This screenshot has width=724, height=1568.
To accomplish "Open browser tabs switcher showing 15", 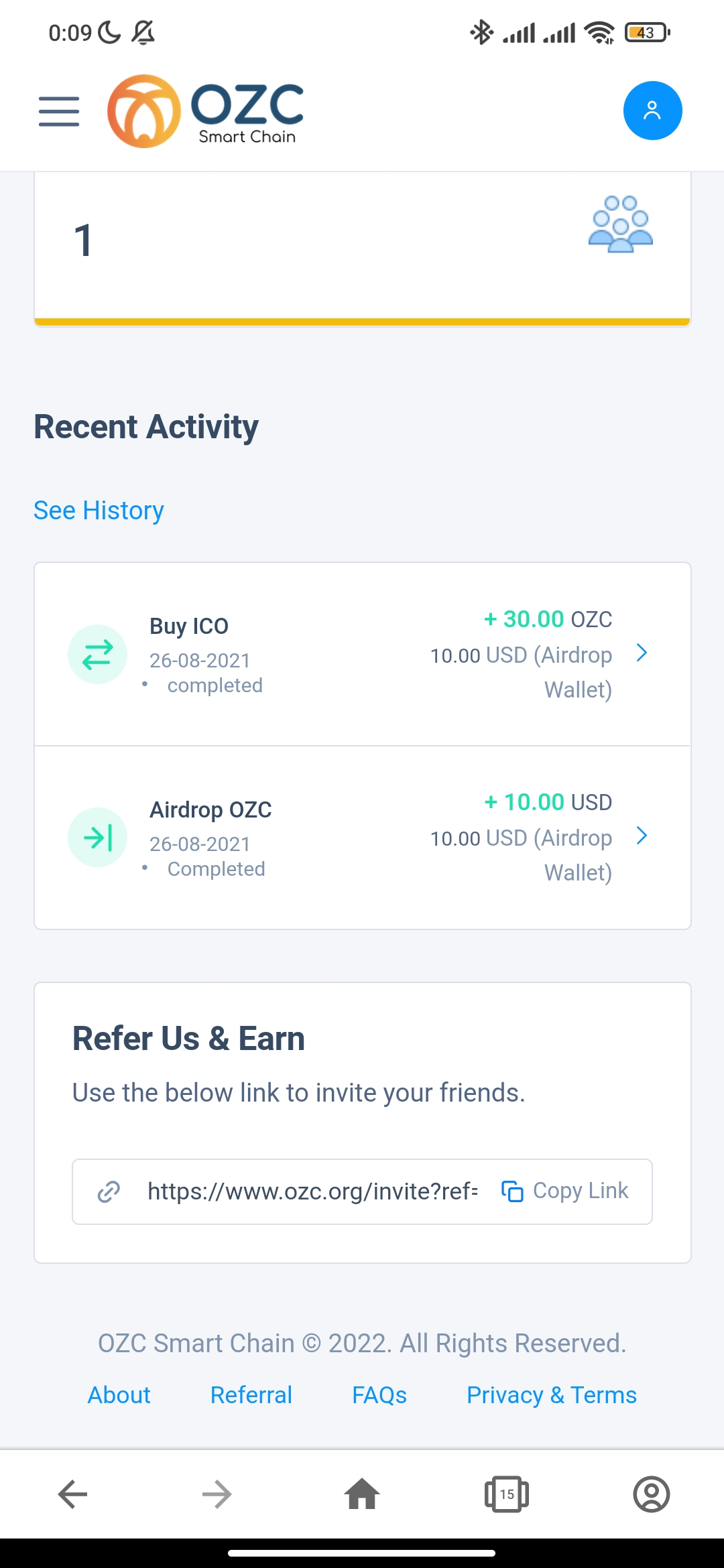I will tap(507, 1494).
